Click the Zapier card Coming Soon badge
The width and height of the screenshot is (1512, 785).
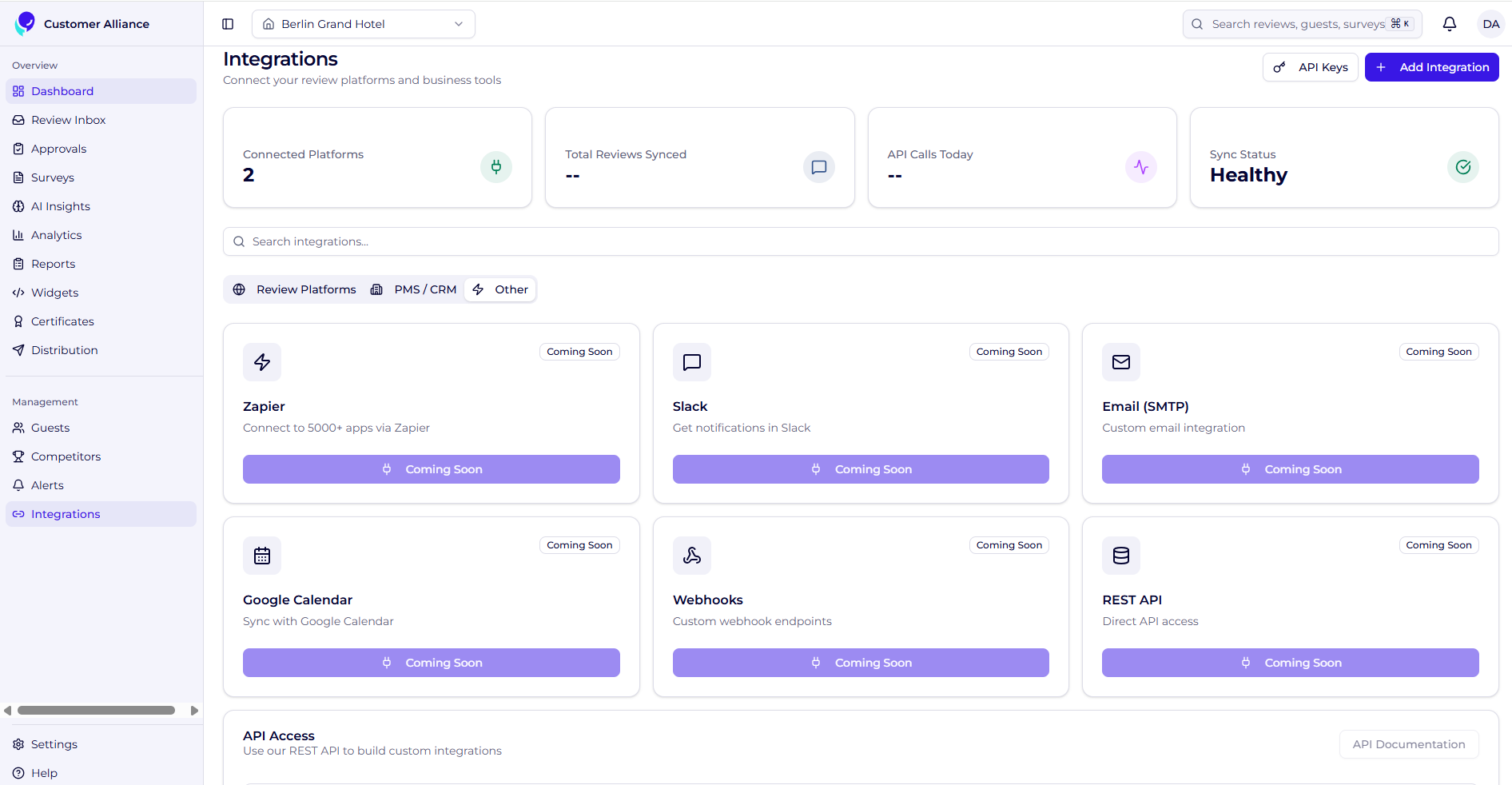(579, 352)
